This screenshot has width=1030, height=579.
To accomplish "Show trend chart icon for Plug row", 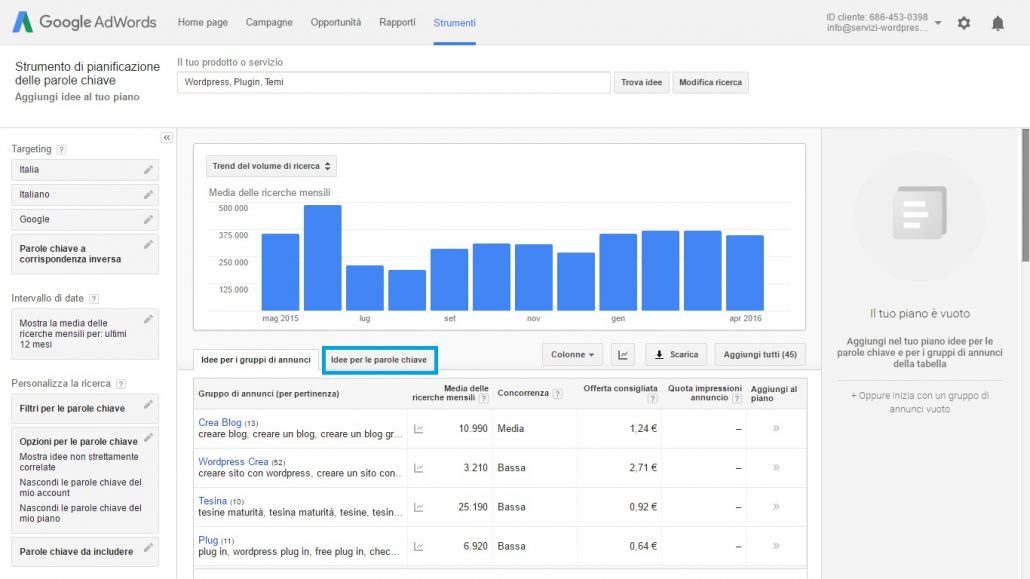I will click(x=418, y=547).
